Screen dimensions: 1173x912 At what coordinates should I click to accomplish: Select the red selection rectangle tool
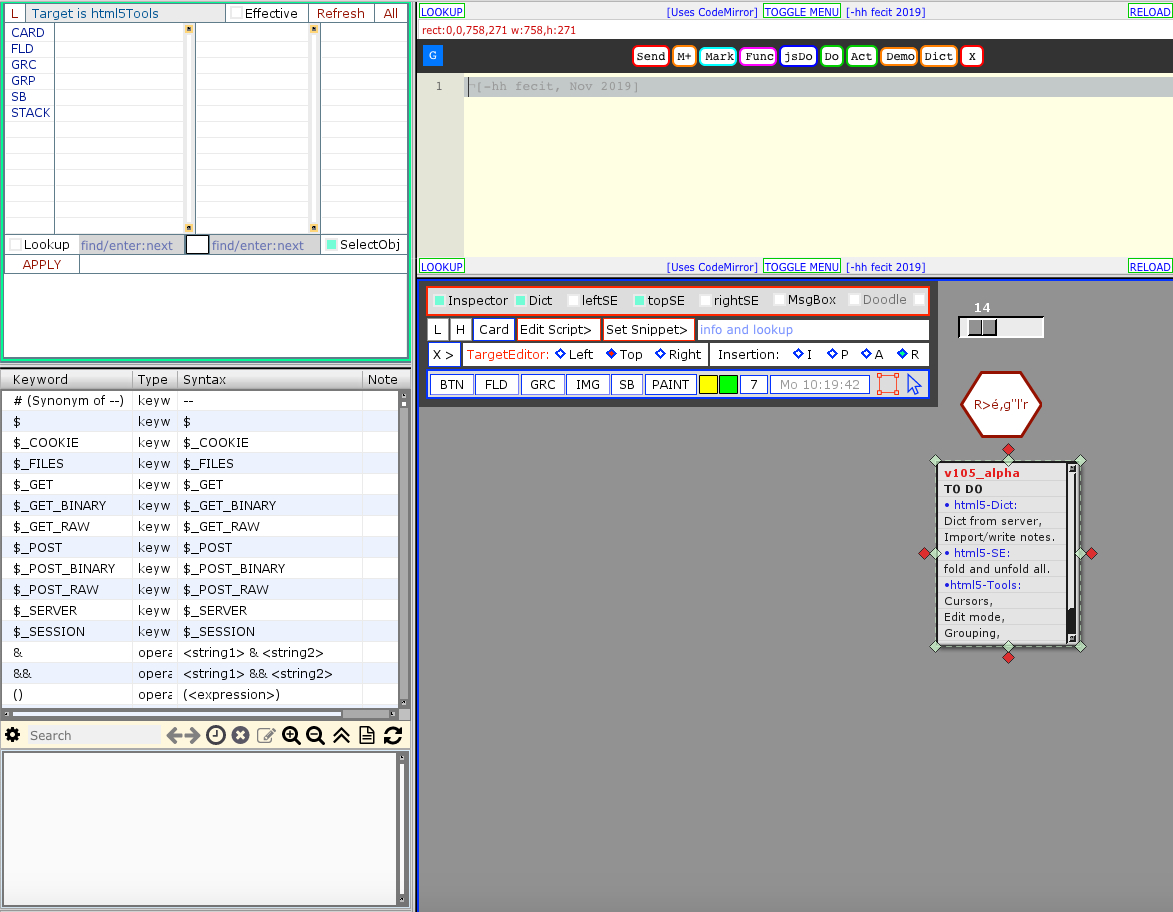pos(887,384)
